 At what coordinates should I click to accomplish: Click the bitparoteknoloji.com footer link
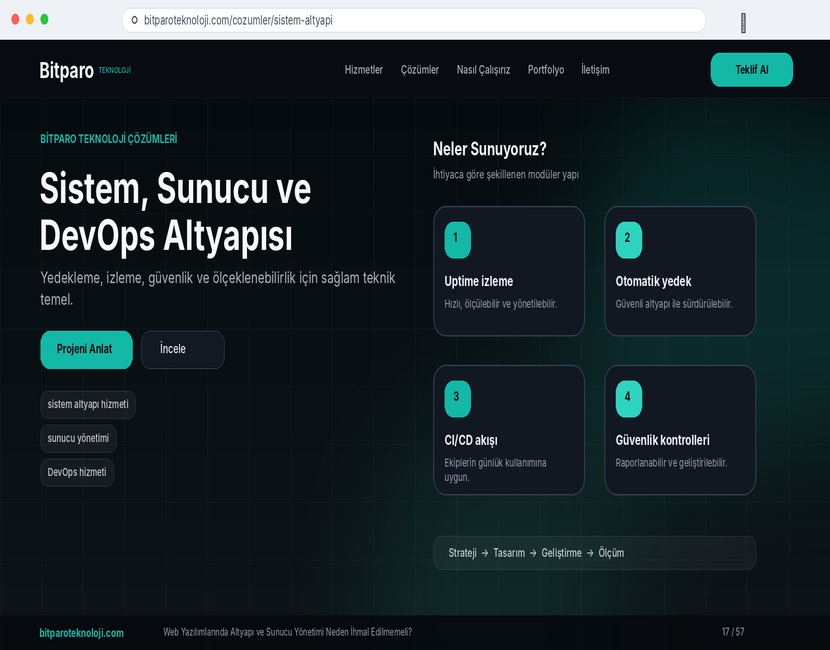tap(82, 633)
